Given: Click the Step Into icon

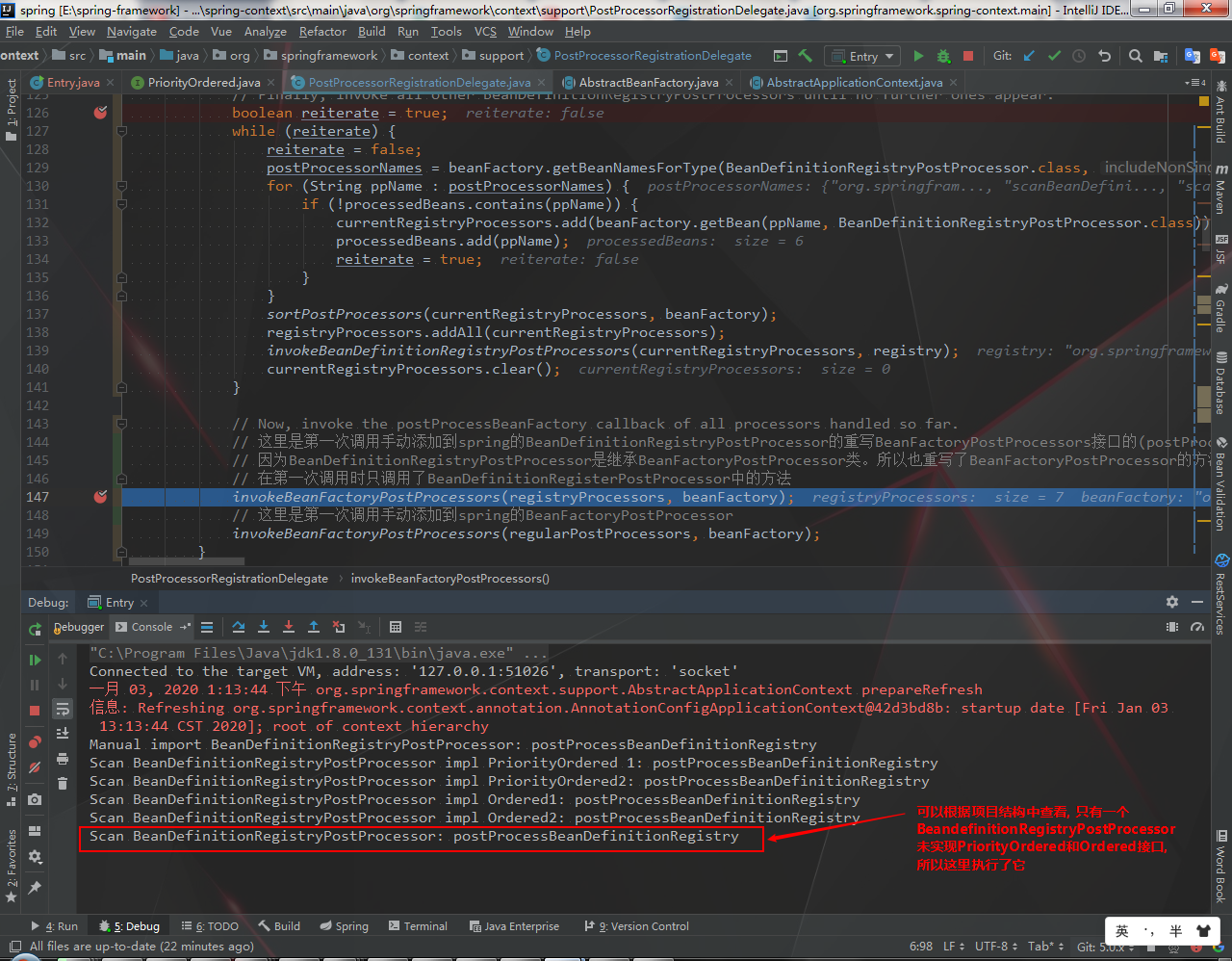Looking at the screenshot, I should click(x=264, y=627).
